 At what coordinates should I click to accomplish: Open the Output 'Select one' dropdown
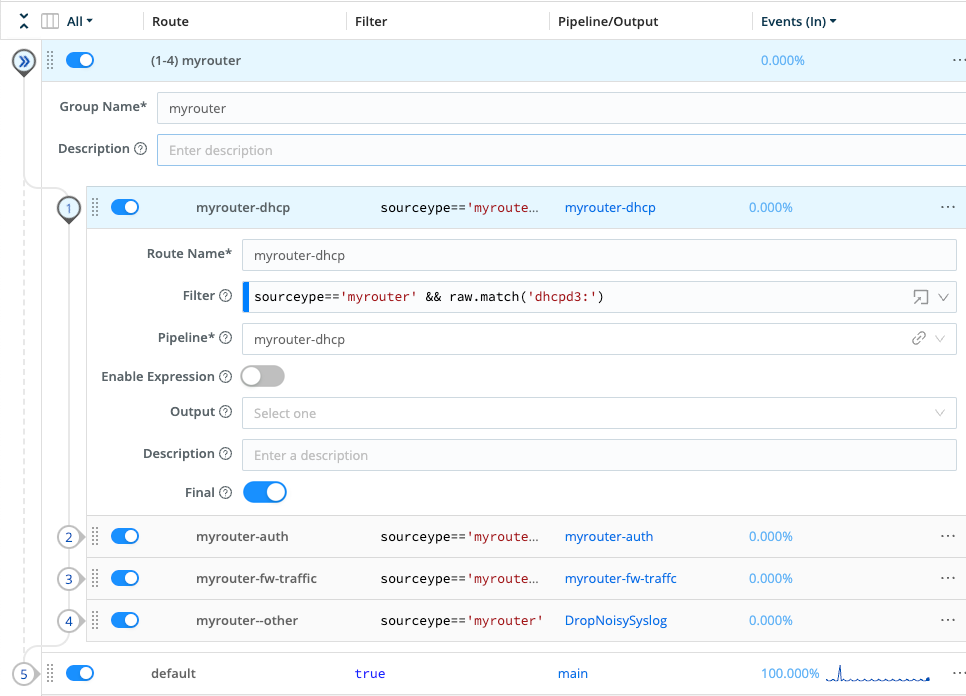pos(598,413)
